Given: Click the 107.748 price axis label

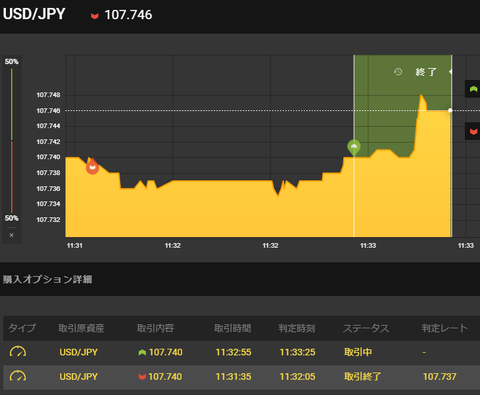Looking at the screenshot, I should coord(48,95).
